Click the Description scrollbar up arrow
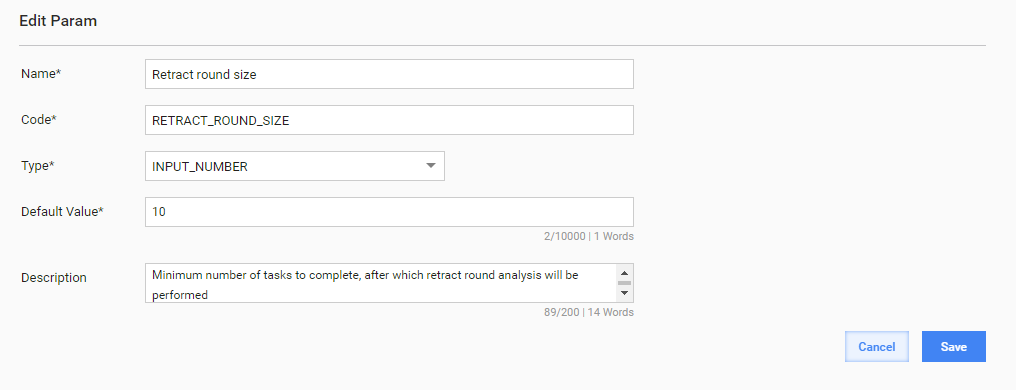Viewport: 1016px width, 390px height. pyautogui.click(x=624, y=273)
